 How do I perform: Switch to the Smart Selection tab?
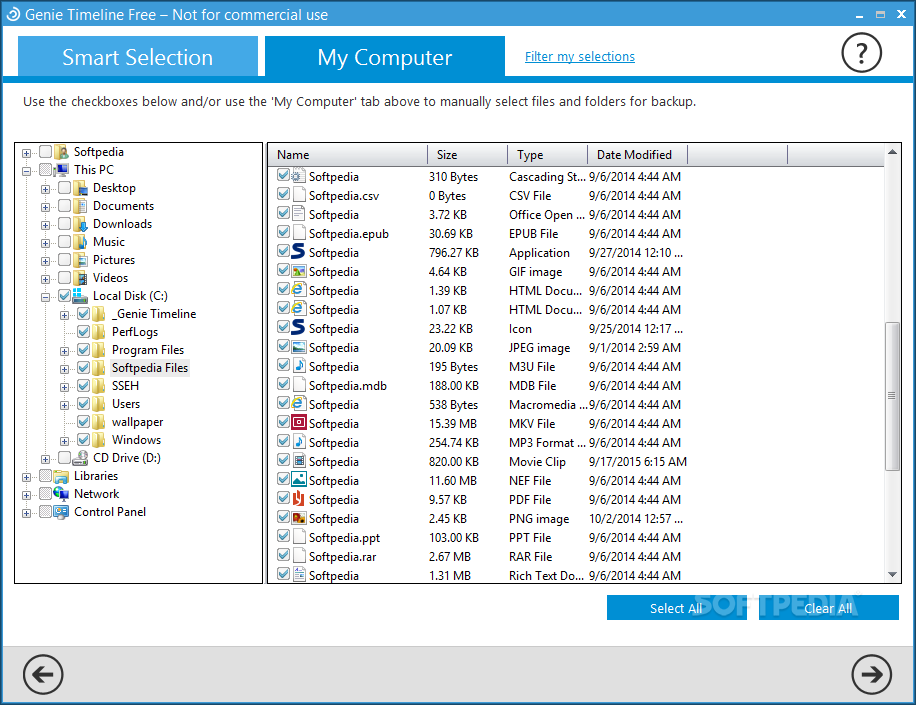tap(138, 57)
